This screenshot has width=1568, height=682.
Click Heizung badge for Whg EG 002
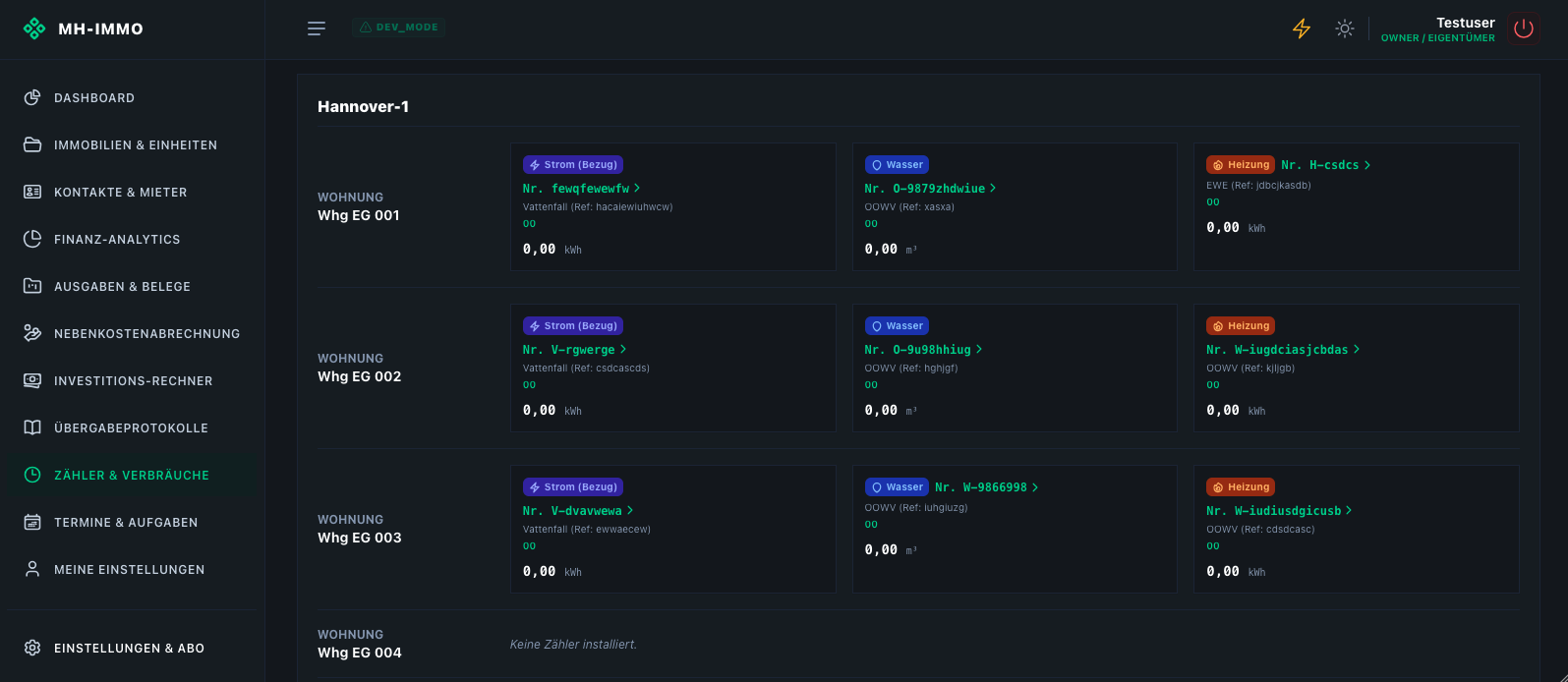1241,326
